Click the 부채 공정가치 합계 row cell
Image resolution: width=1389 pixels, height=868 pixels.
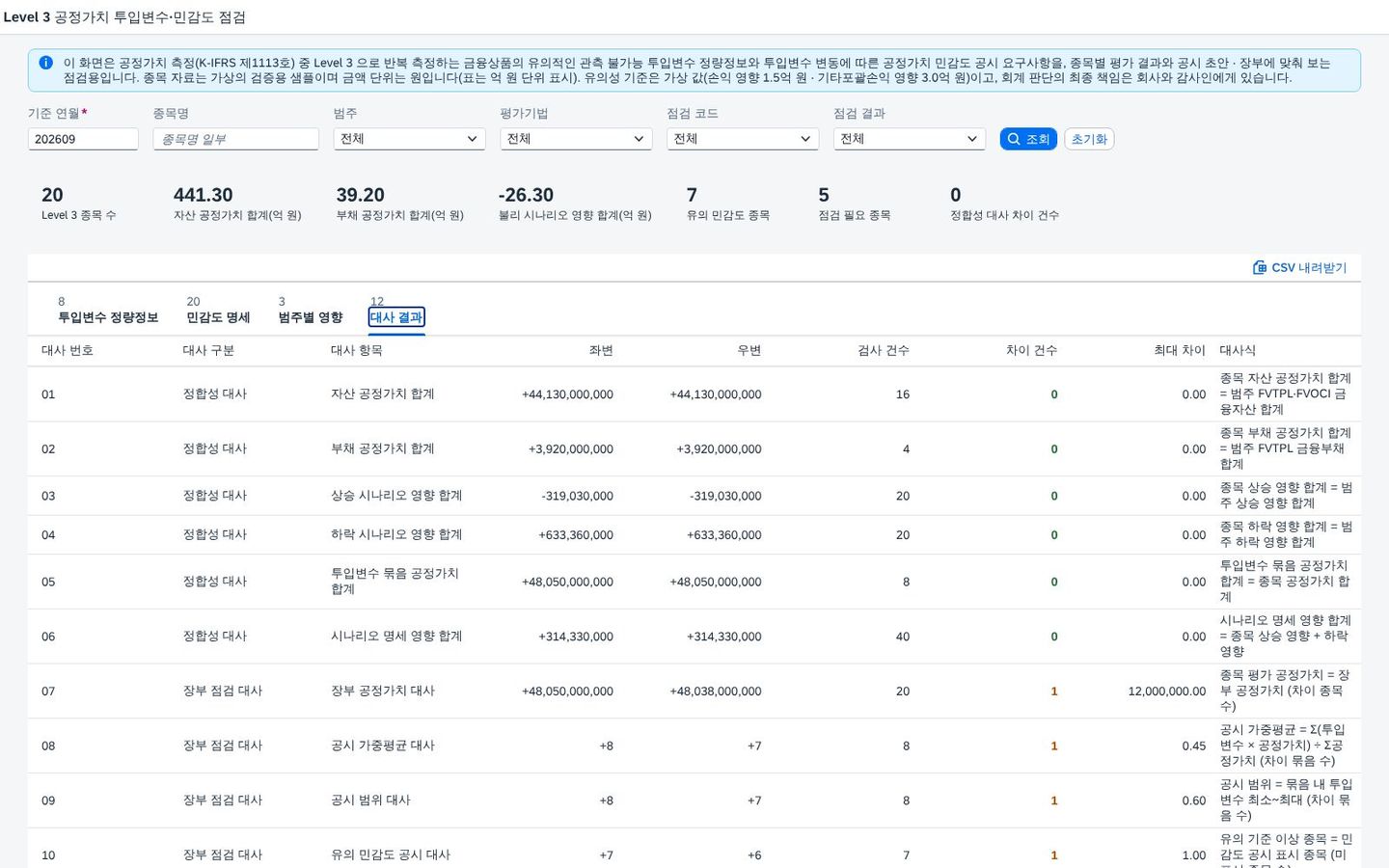click(383, 448)
